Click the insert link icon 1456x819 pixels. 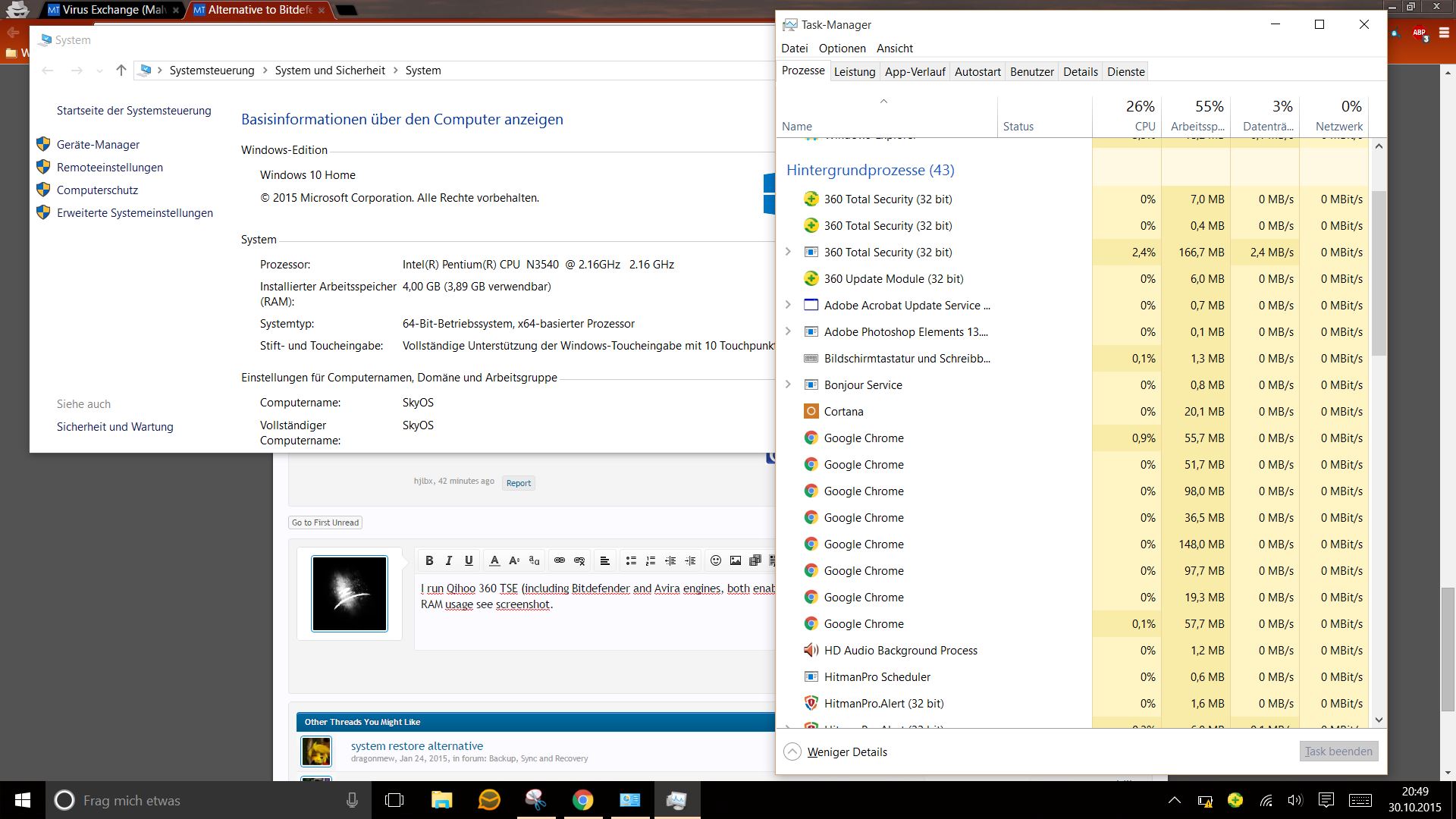pyautogui.click(x=560, y=560)
